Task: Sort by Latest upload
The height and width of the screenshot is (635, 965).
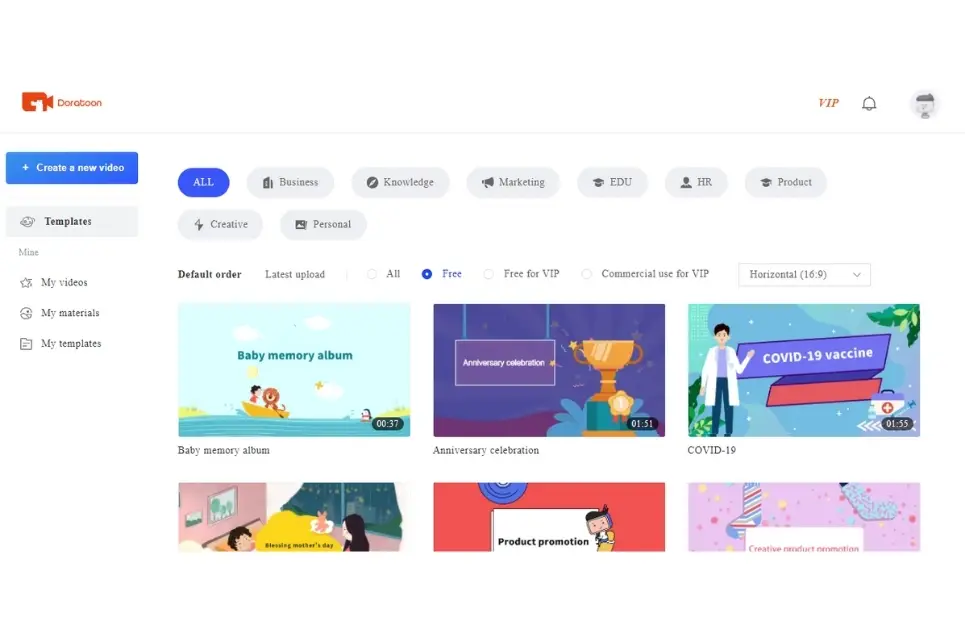Action: (295, 274)
